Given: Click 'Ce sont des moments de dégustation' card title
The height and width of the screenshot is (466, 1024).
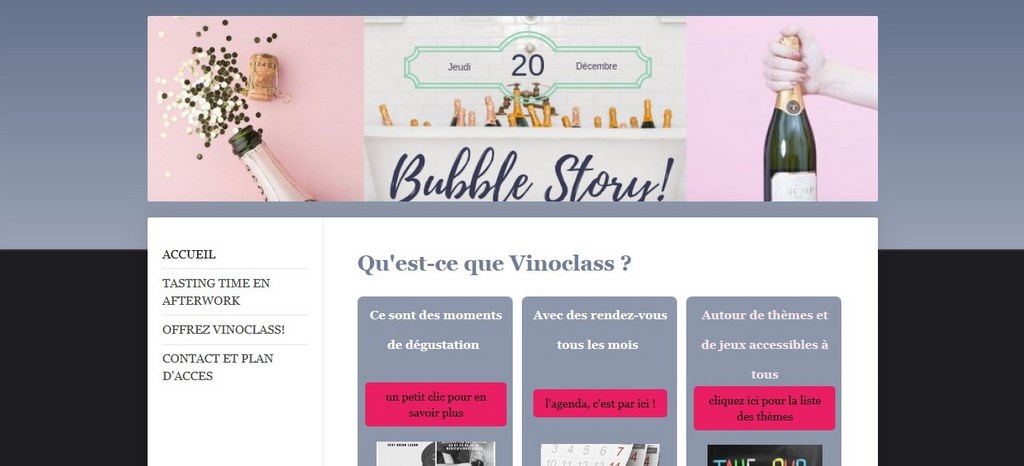Looking at the screenshot, I should pyautogui.click(x=436, y=330).
